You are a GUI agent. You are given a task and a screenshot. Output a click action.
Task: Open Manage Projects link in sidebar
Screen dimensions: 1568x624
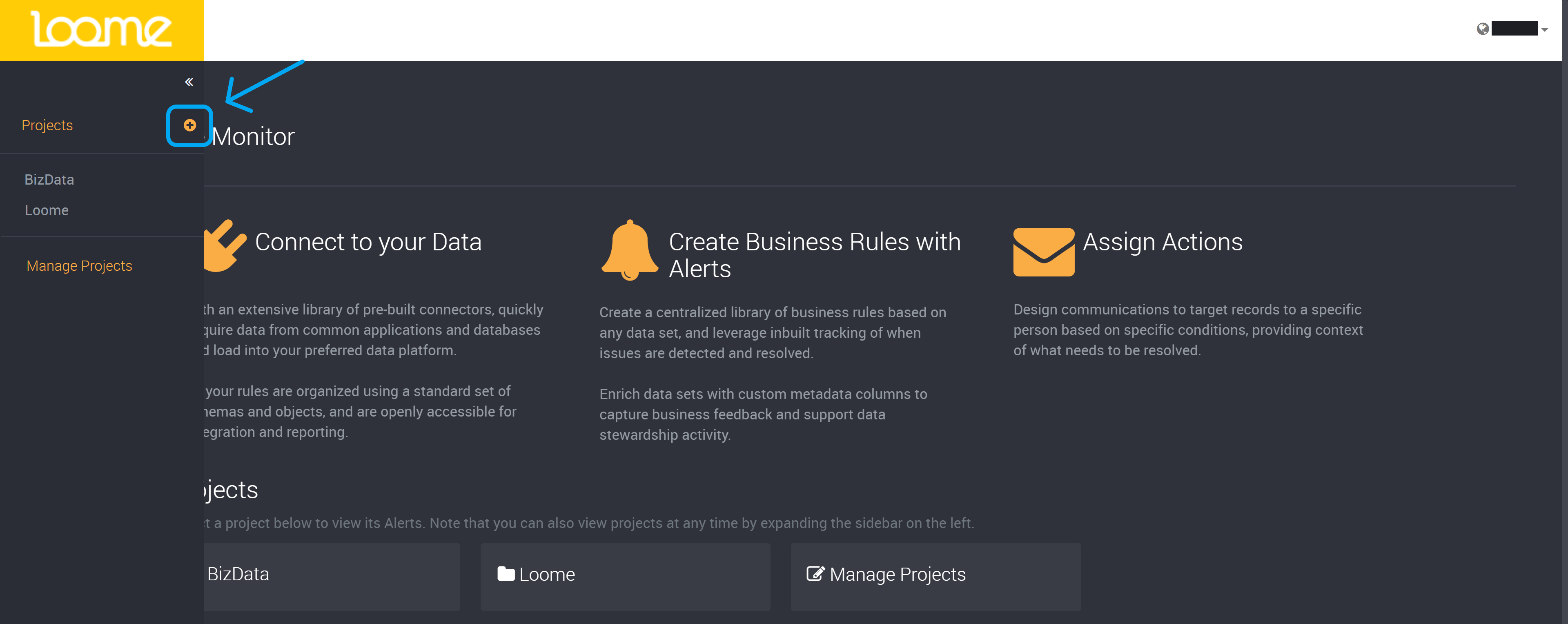[80, 266]
